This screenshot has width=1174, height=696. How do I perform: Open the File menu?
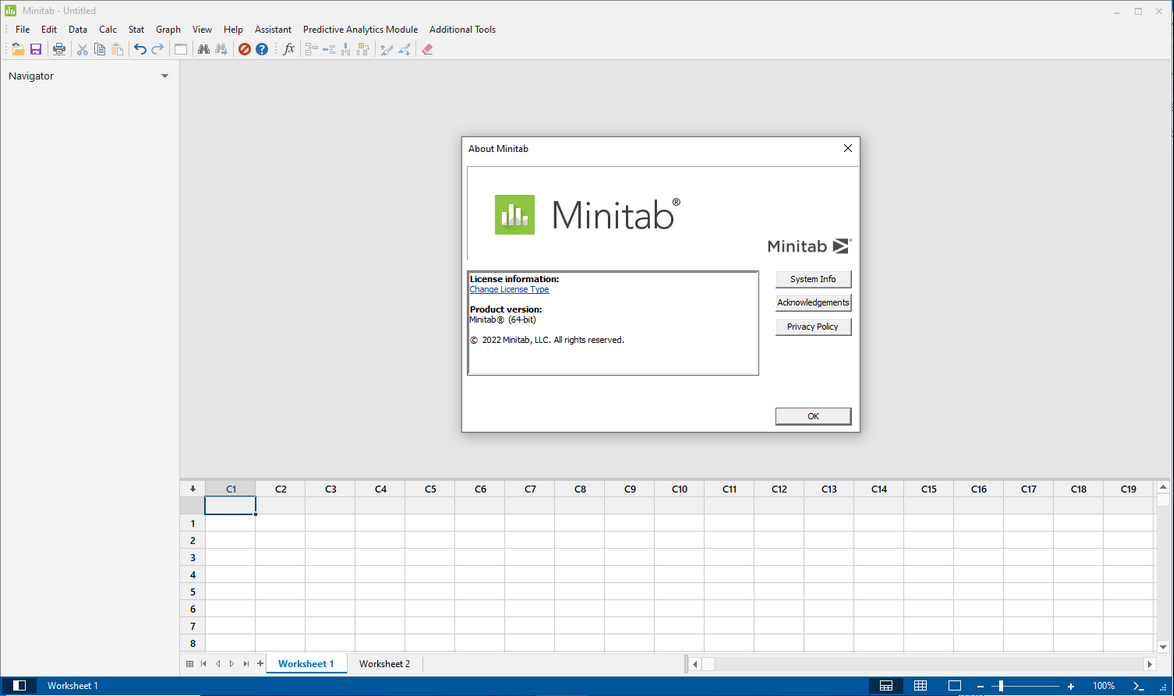(22, 29)
